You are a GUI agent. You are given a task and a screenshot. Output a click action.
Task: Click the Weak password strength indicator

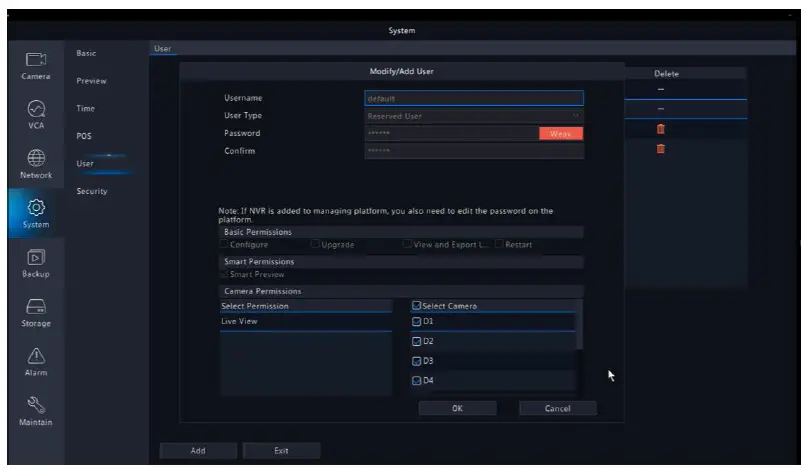coord(561,133)
